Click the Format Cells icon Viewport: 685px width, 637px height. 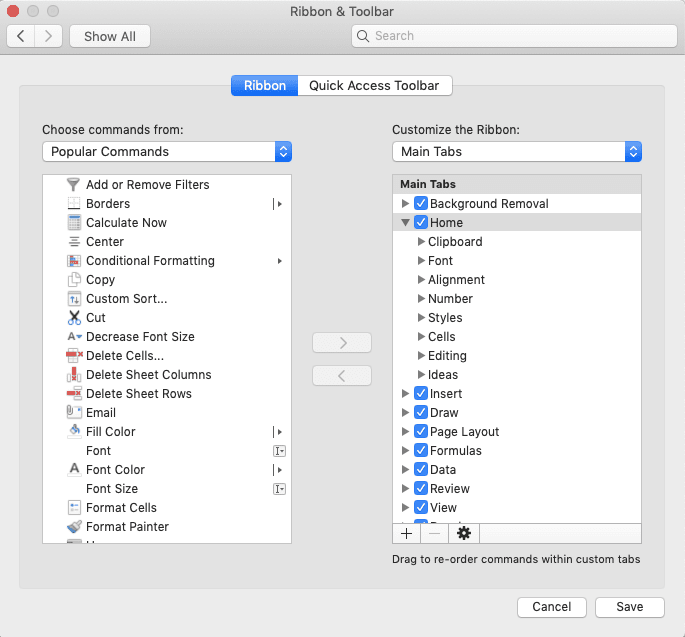click(x=74, y=508)
